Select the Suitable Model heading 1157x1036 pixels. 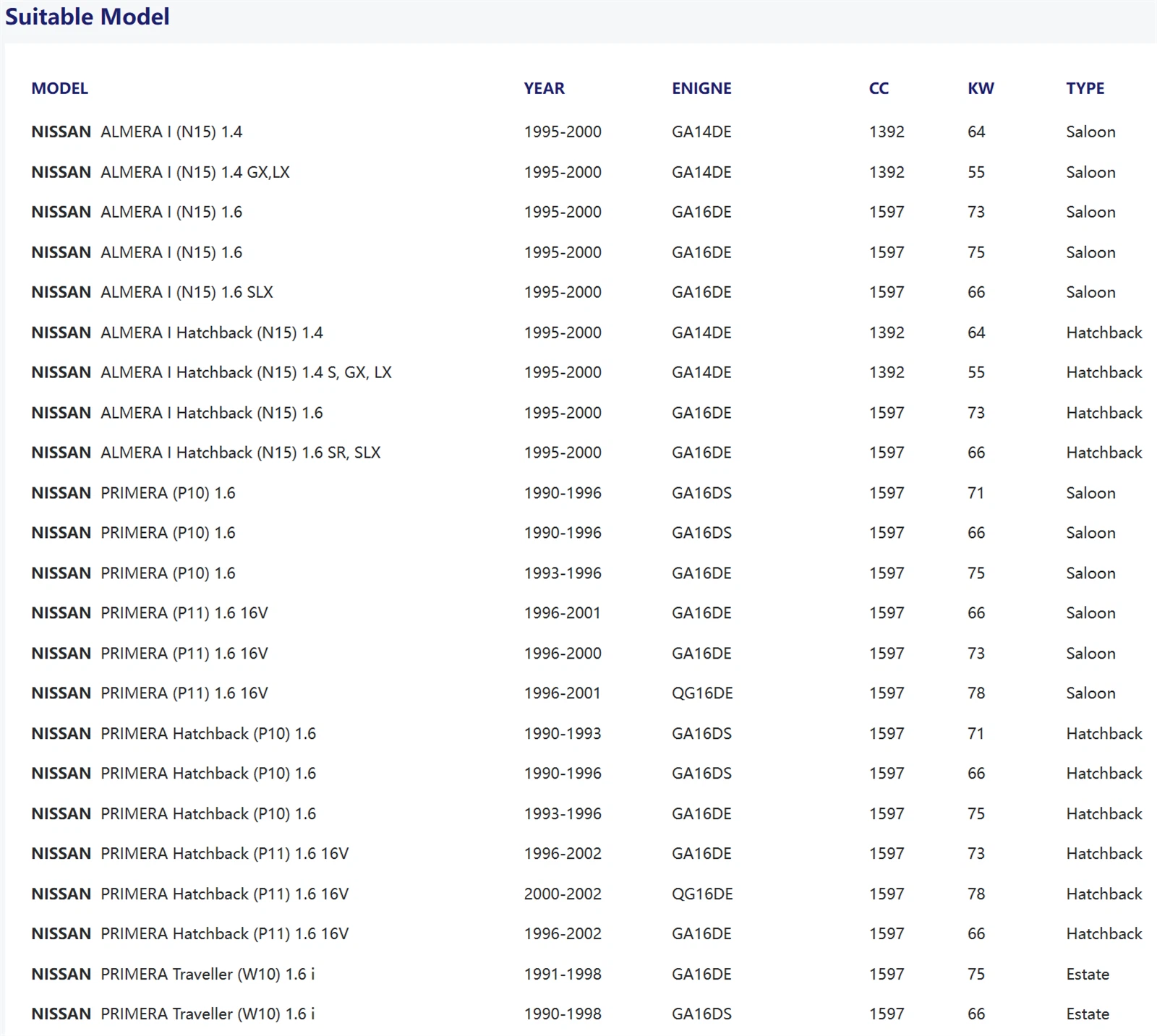click(x=87, y=17)
